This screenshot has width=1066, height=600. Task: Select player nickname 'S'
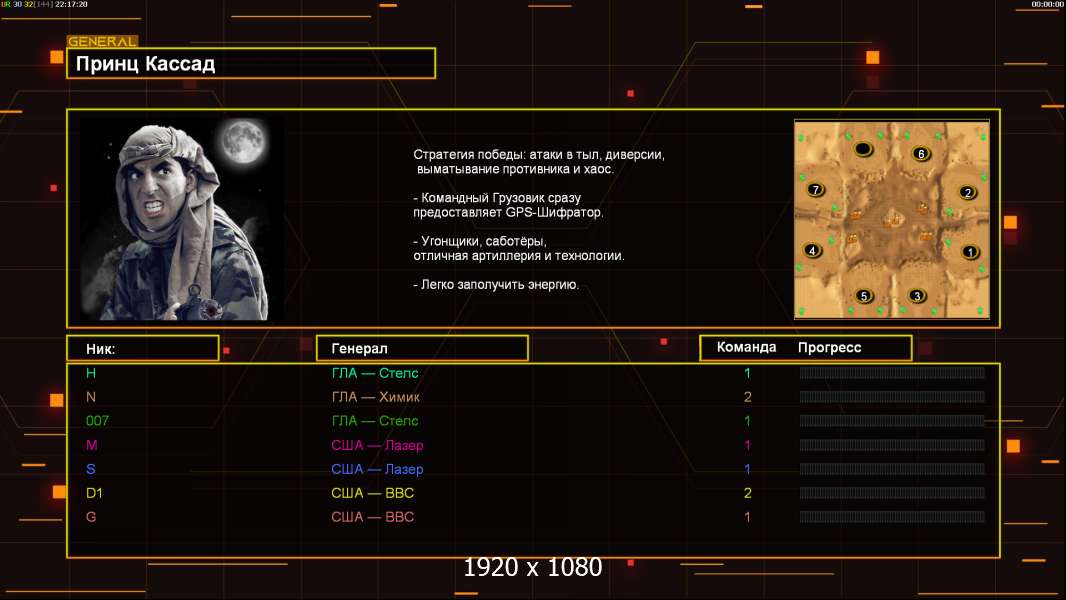click(x=91, y=469)
